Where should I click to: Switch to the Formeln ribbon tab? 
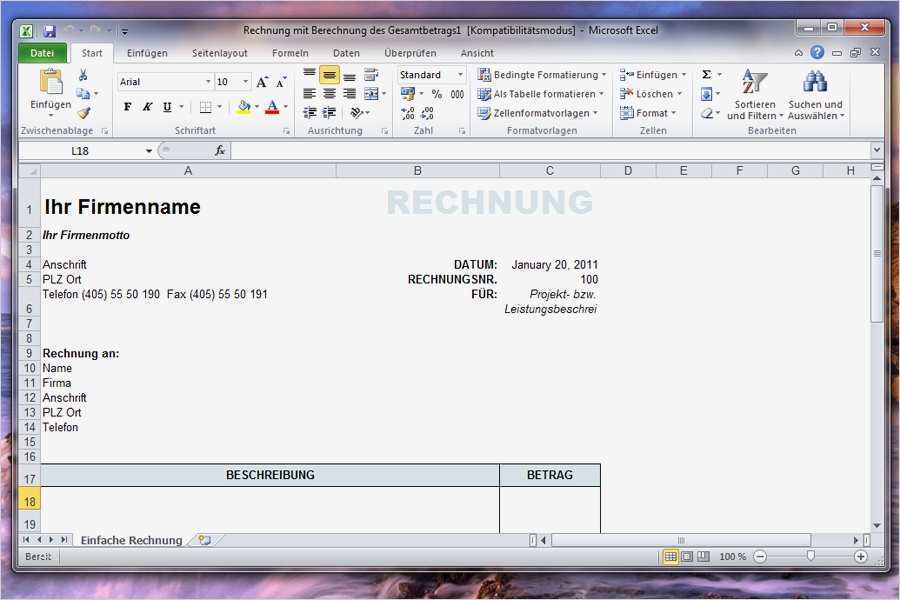pyautogui.click(x=290, y=53)
